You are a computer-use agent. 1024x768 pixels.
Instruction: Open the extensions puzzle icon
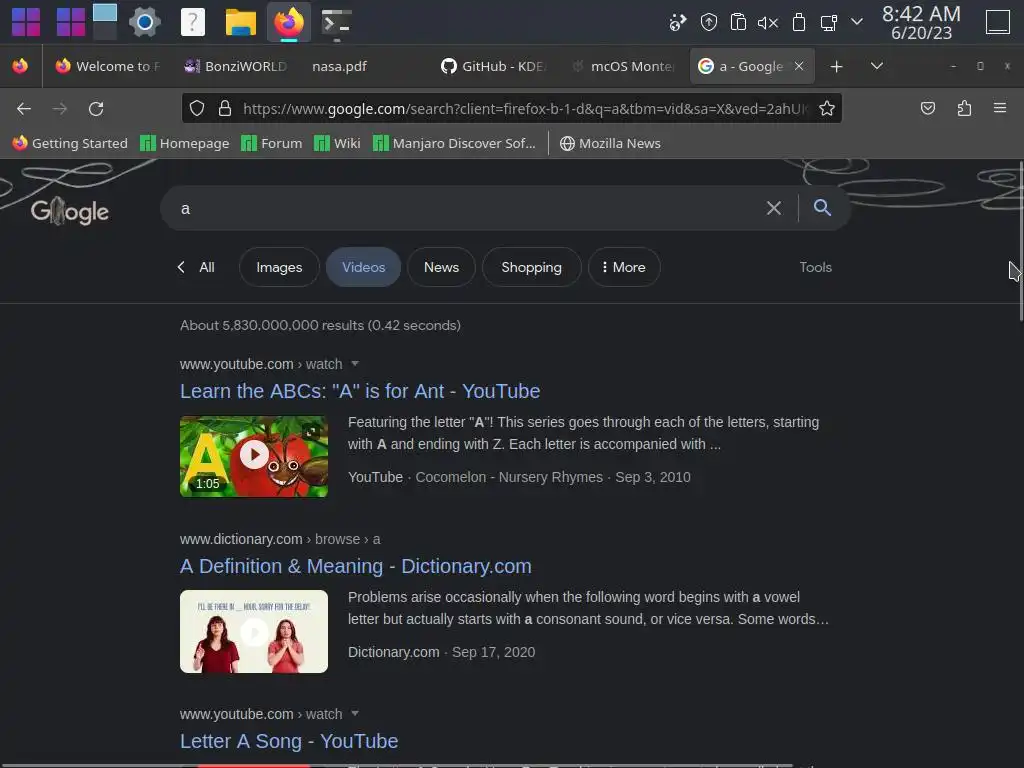point(964,108)
